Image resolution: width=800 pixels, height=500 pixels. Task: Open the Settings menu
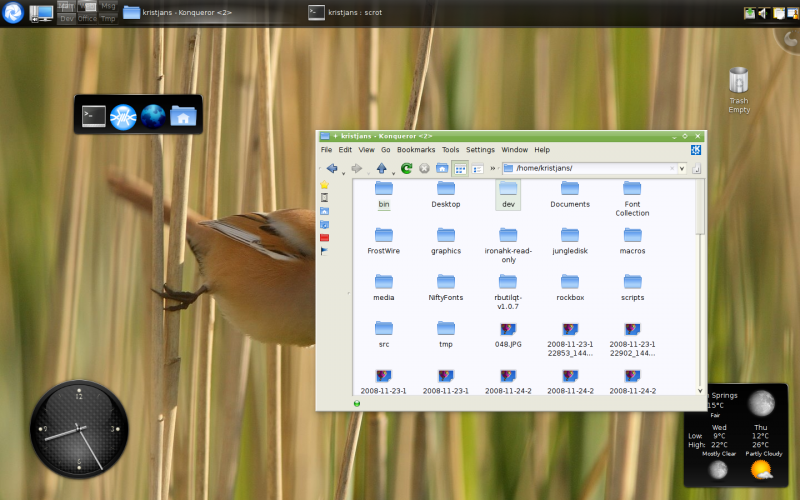pyautogui.click(x=480, y=149)
